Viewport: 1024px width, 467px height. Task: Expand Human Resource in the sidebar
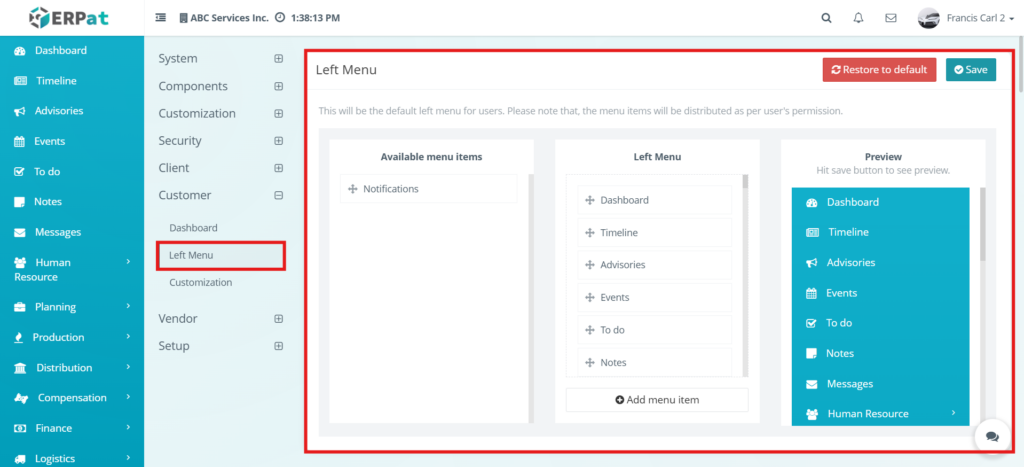click(72, 269)
